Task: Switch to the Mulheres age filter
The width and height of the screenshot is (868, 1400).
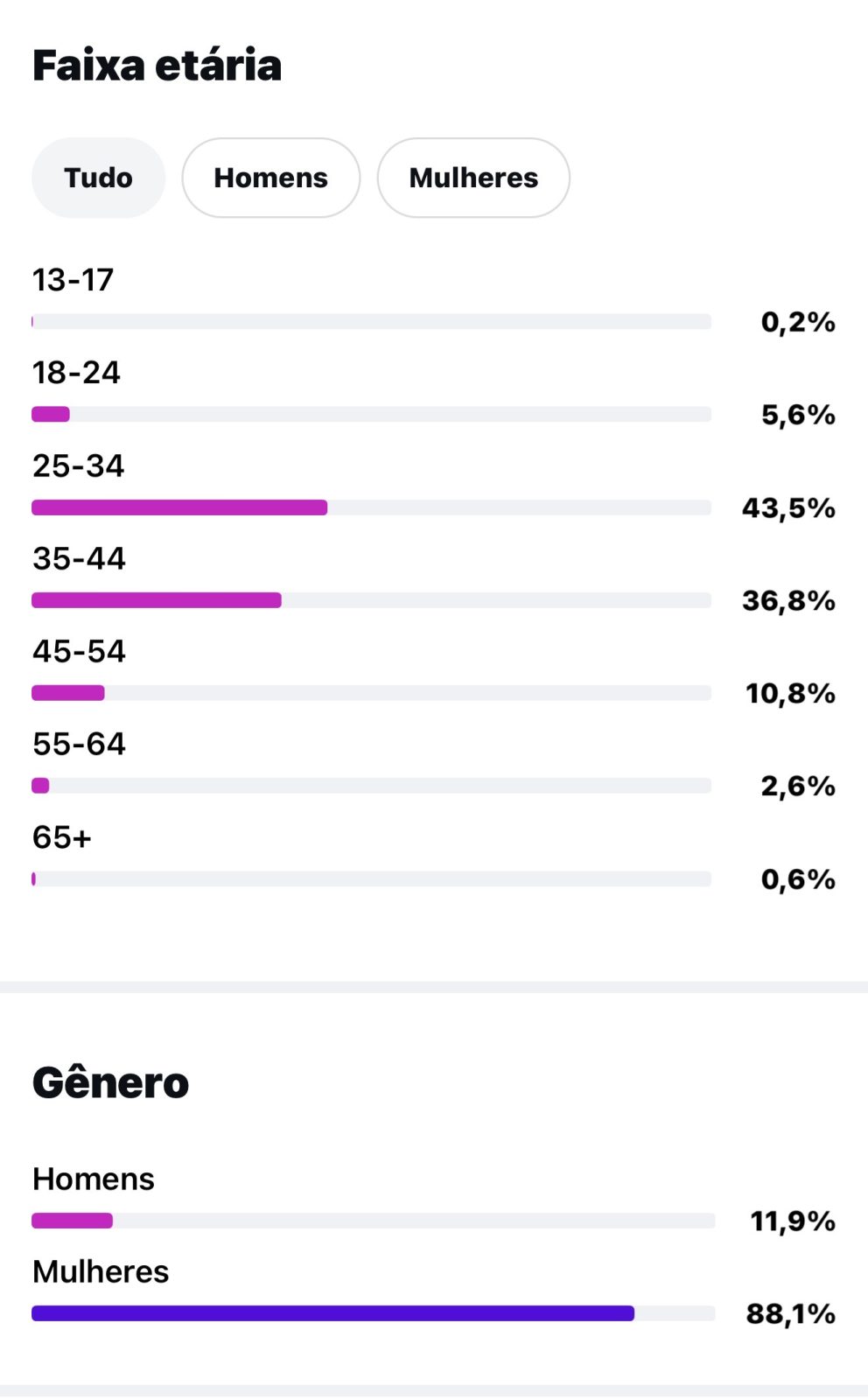Action: pyautogui.click(x=473, y=178)
